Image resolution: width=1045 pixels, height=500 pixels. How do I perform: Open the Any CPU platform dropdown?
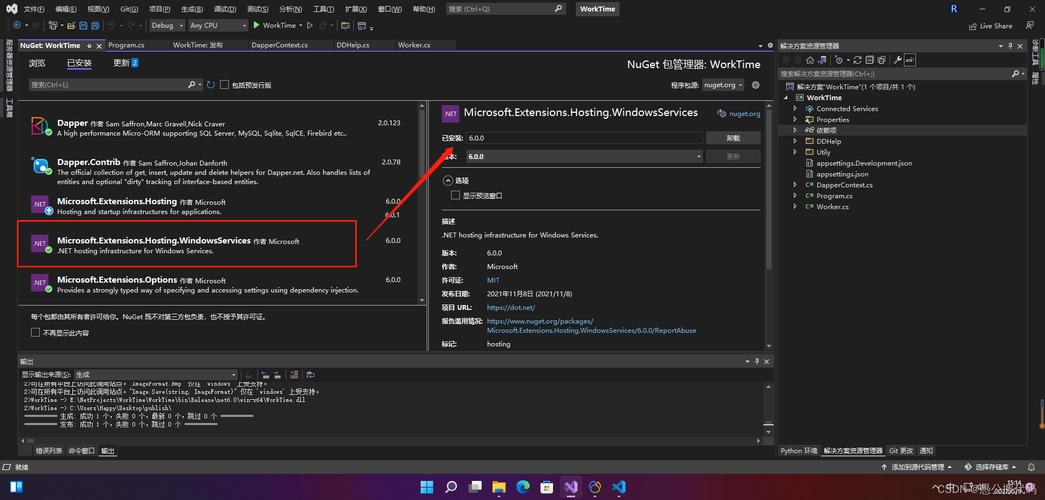217,25
